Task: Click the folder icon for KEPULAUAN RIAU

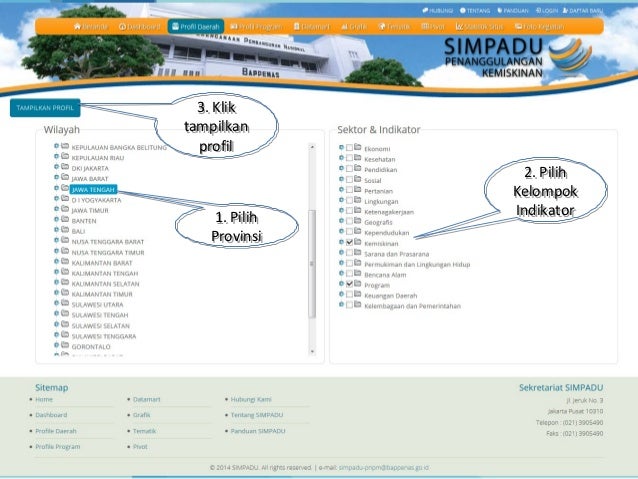Action: coord(65,157)
